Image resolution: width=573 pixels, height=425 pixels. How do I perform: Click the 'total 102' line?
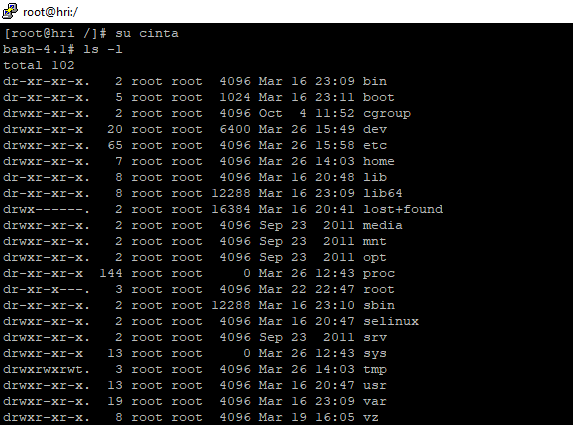click(39, 65)
